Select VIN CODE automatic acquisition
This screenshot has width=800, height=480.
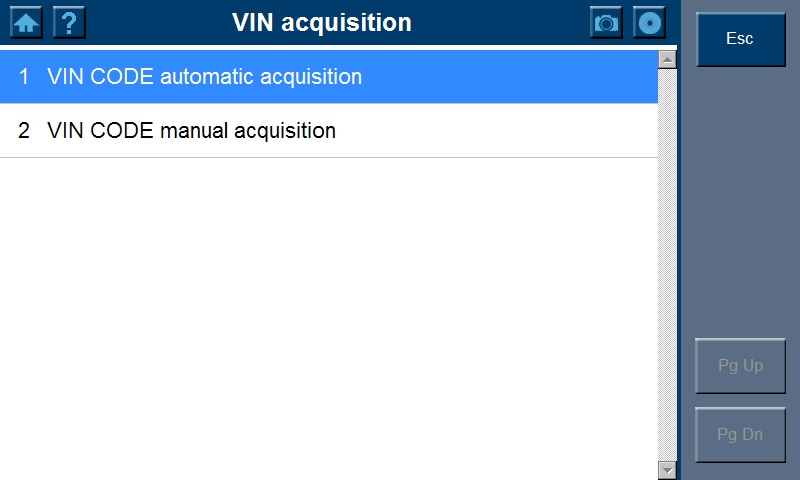[x=204, y=77]
